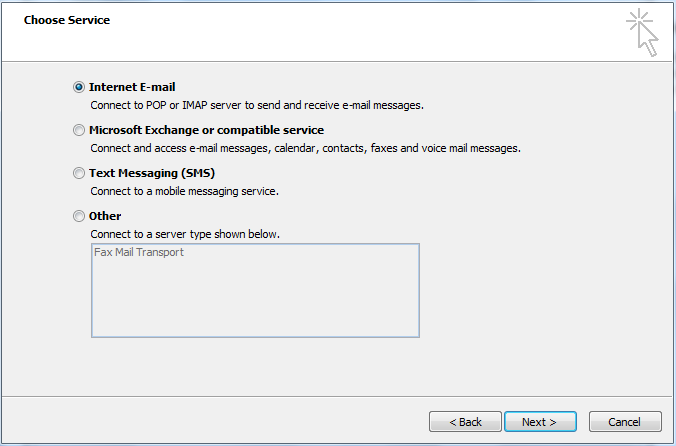Screen dimensions: 676x446
Task: Select the Internet E-mail radio button
Action: pyautogui.click(x=79, y=87)
